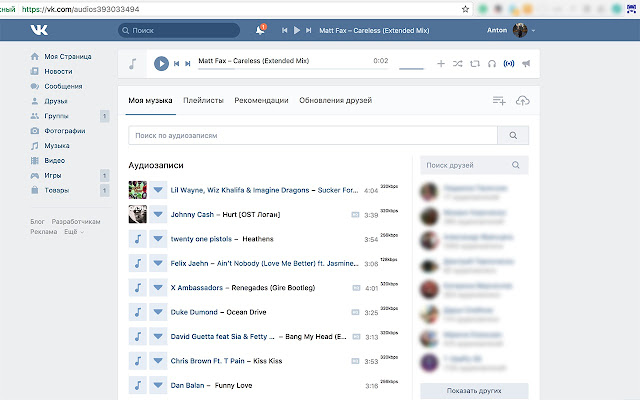
Task: Download arrow for Lil Wayne track
Action: pos(158,190)
